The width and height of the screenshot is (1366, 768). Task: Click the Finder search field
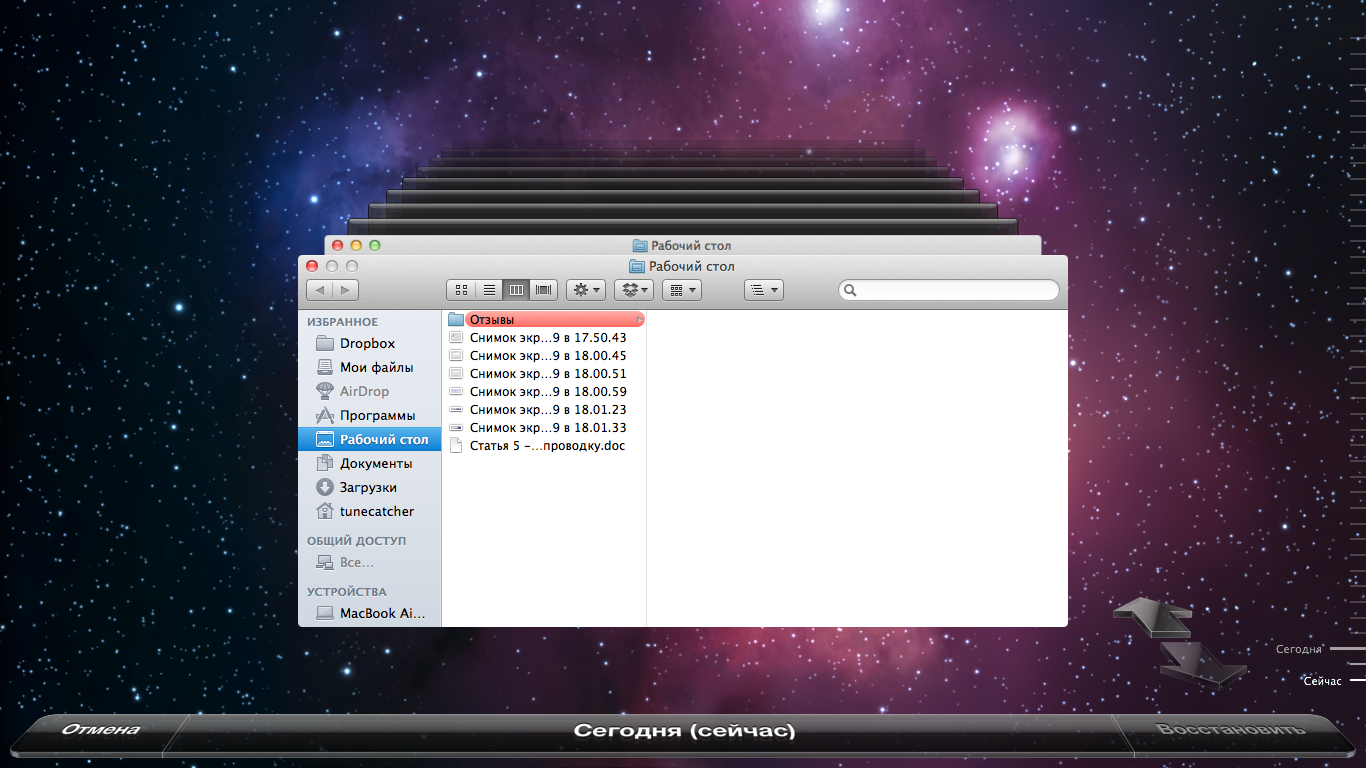[949, 290]
